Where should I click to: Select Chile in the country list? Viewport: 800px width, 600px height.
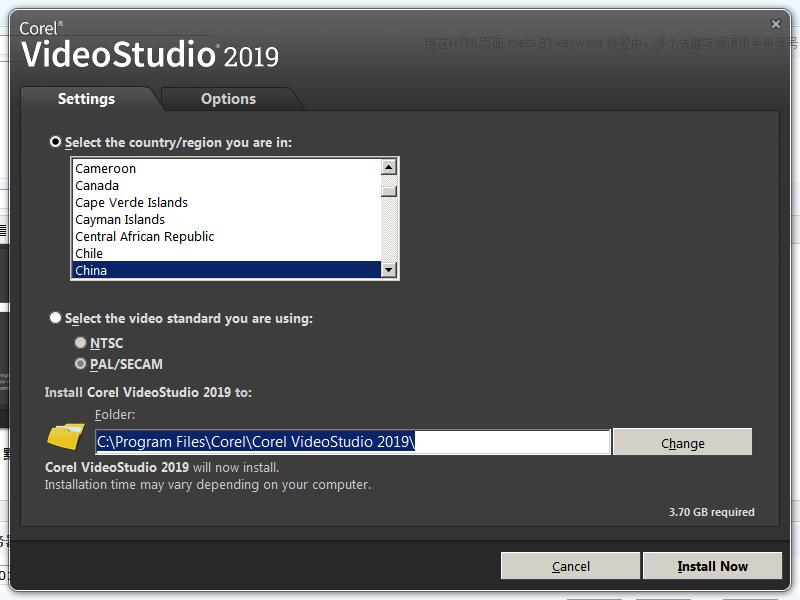point(227,253)
